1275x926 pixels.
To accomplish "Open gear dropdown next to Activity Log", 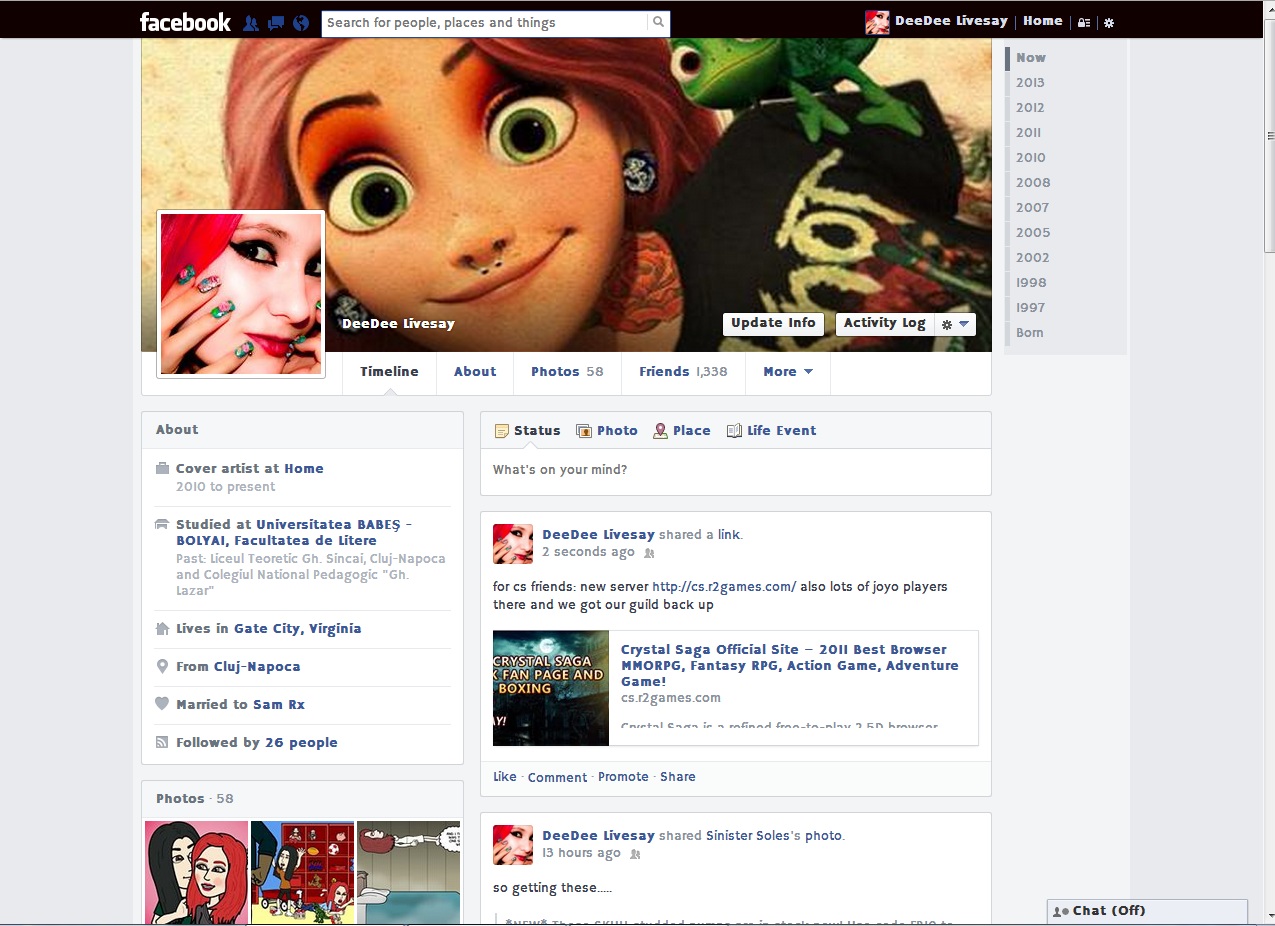I will [x=954, y=324].
